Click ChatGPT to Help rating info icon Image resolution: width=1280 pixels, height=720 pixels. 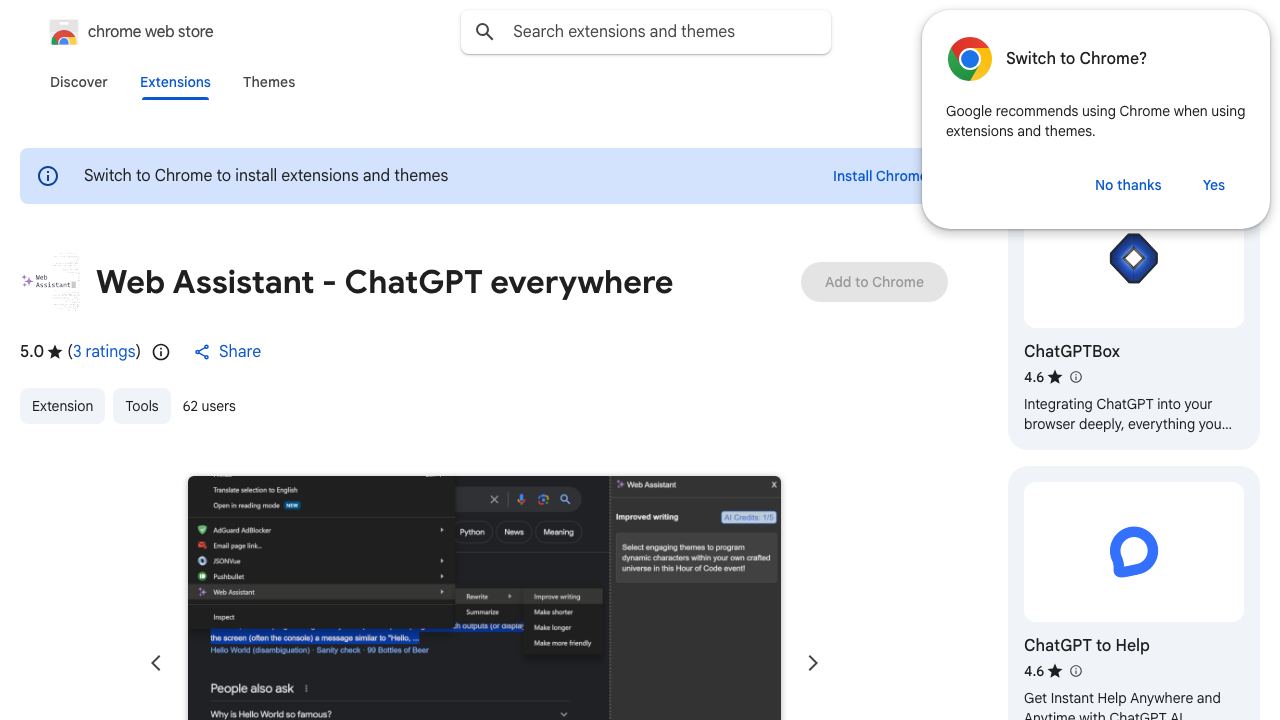coord(1076,672)
